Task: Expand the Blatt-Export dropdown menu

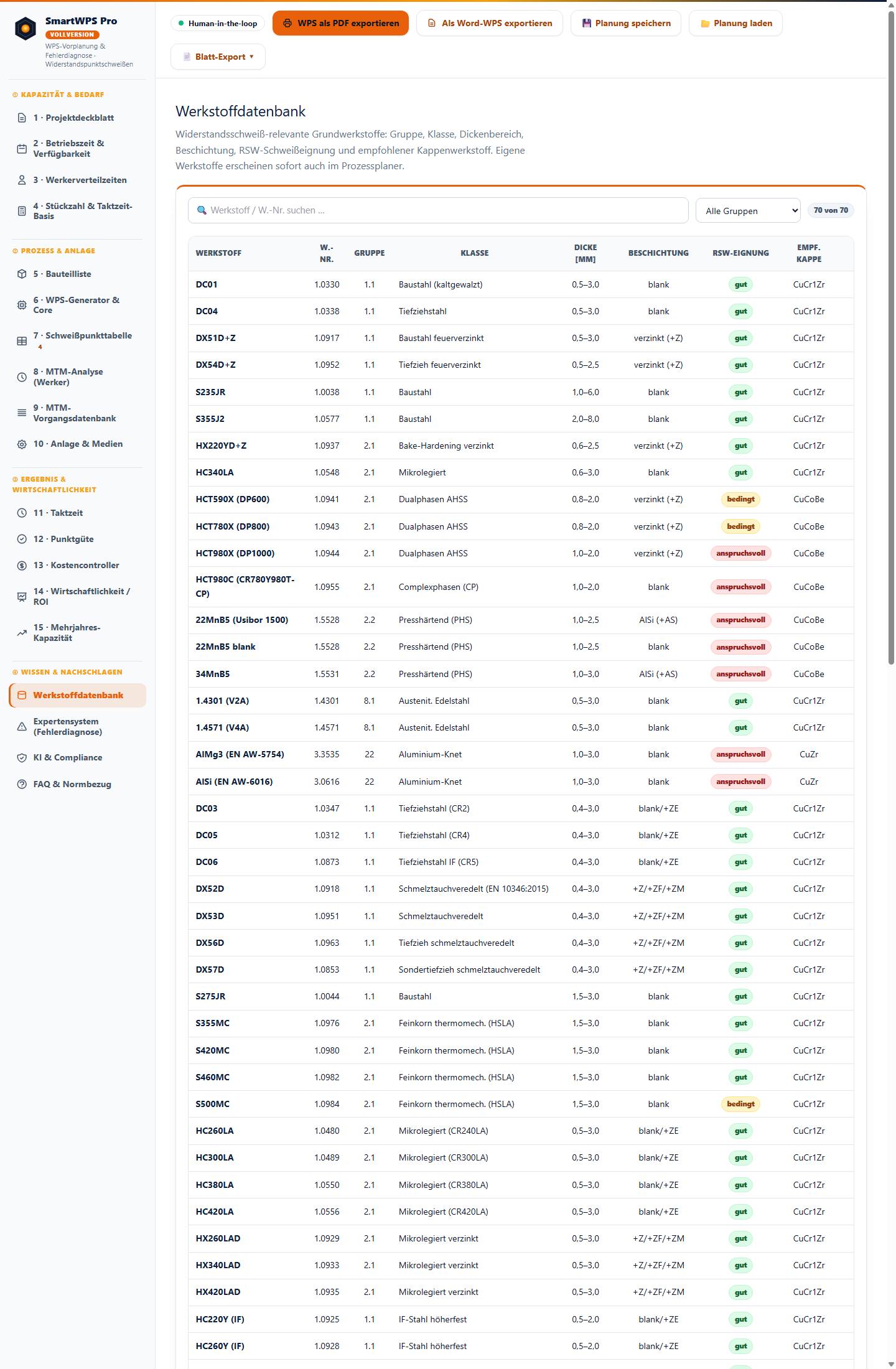Action: click(218, 57)
